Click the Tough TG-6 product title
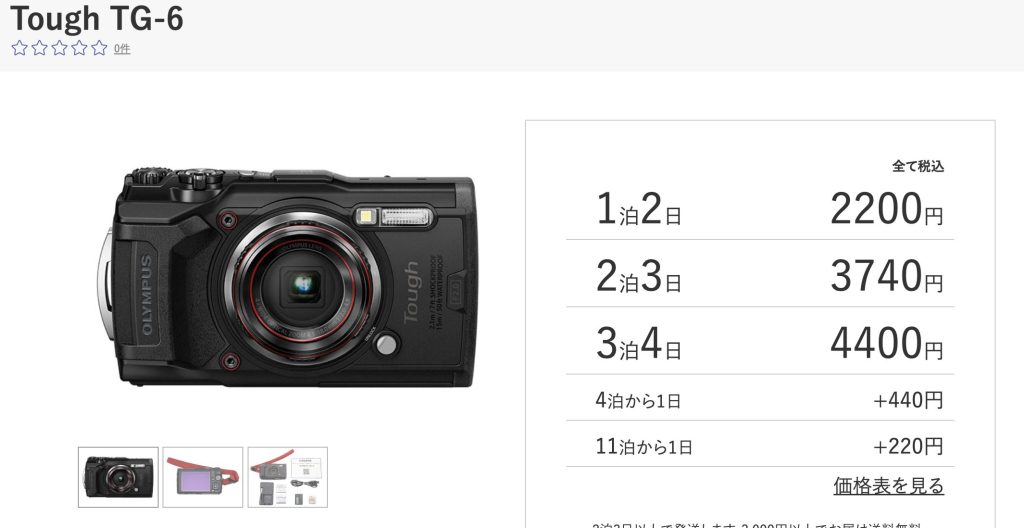The height and width of the screenshot is (528, 1024). point(97,18)
